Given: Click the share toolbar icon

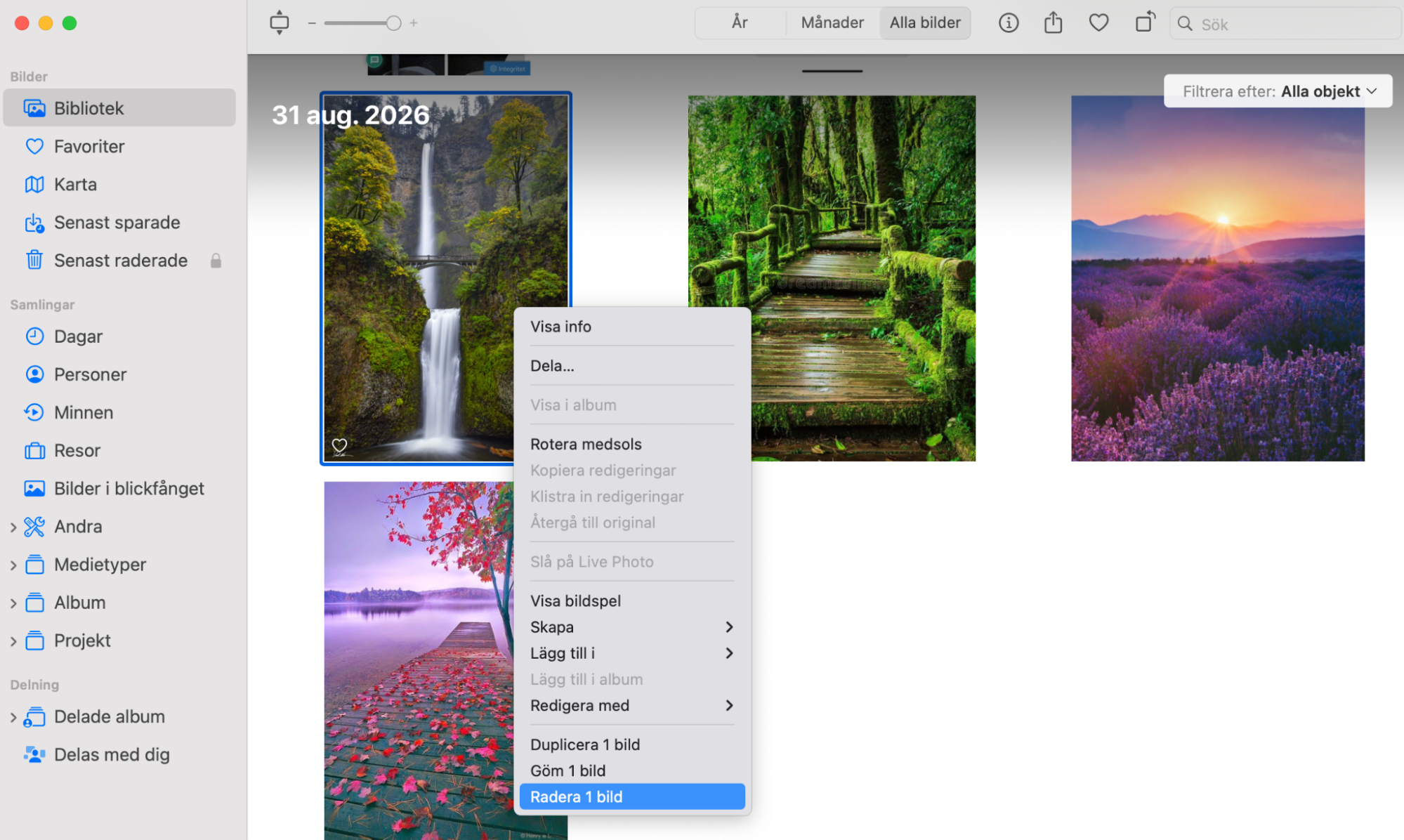Looking at the screenshot, I should (x=1053, y=23).
